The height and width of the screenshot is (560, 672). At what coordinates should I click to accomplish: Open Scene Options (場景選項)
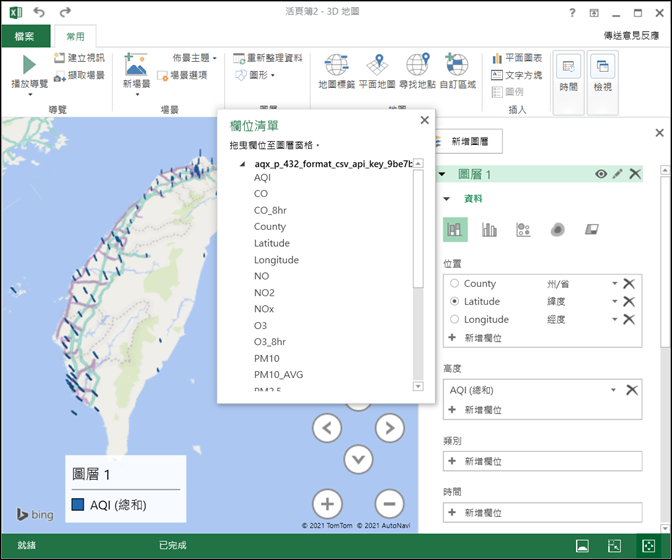click(x=182, y=75)
